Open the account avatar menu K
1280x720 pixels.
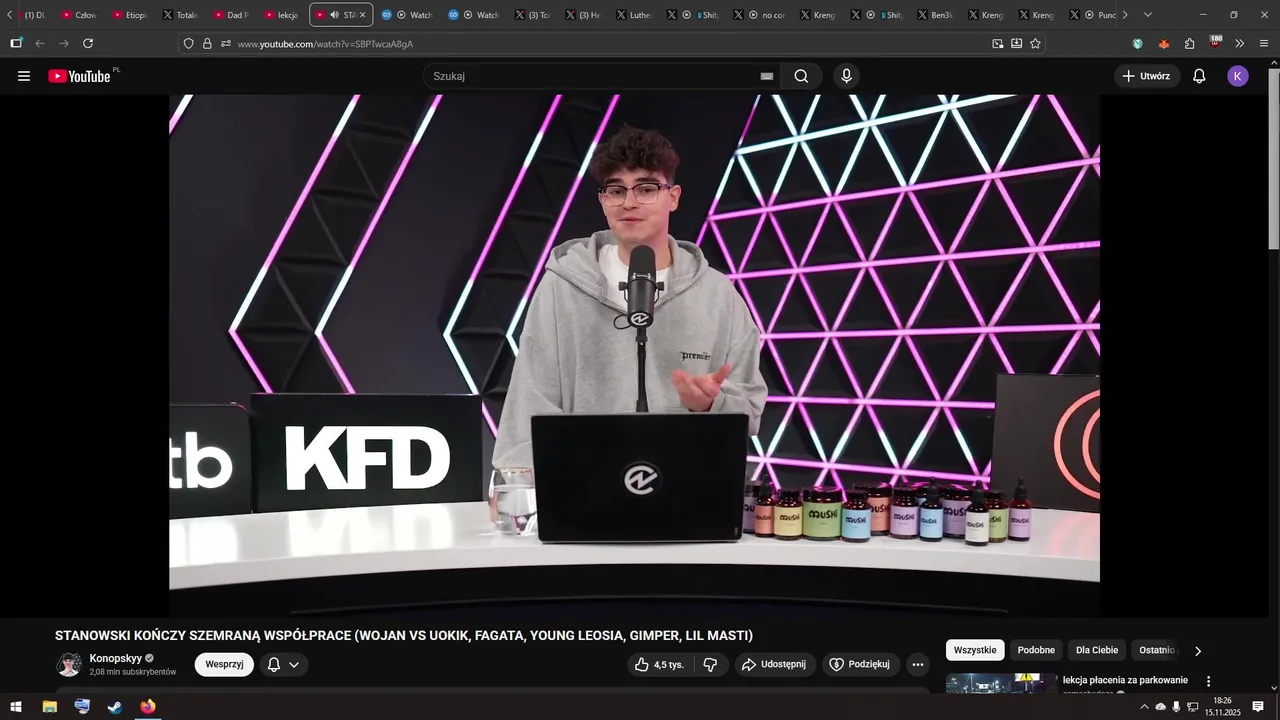pyautogui.click(x=1238, y=76)
